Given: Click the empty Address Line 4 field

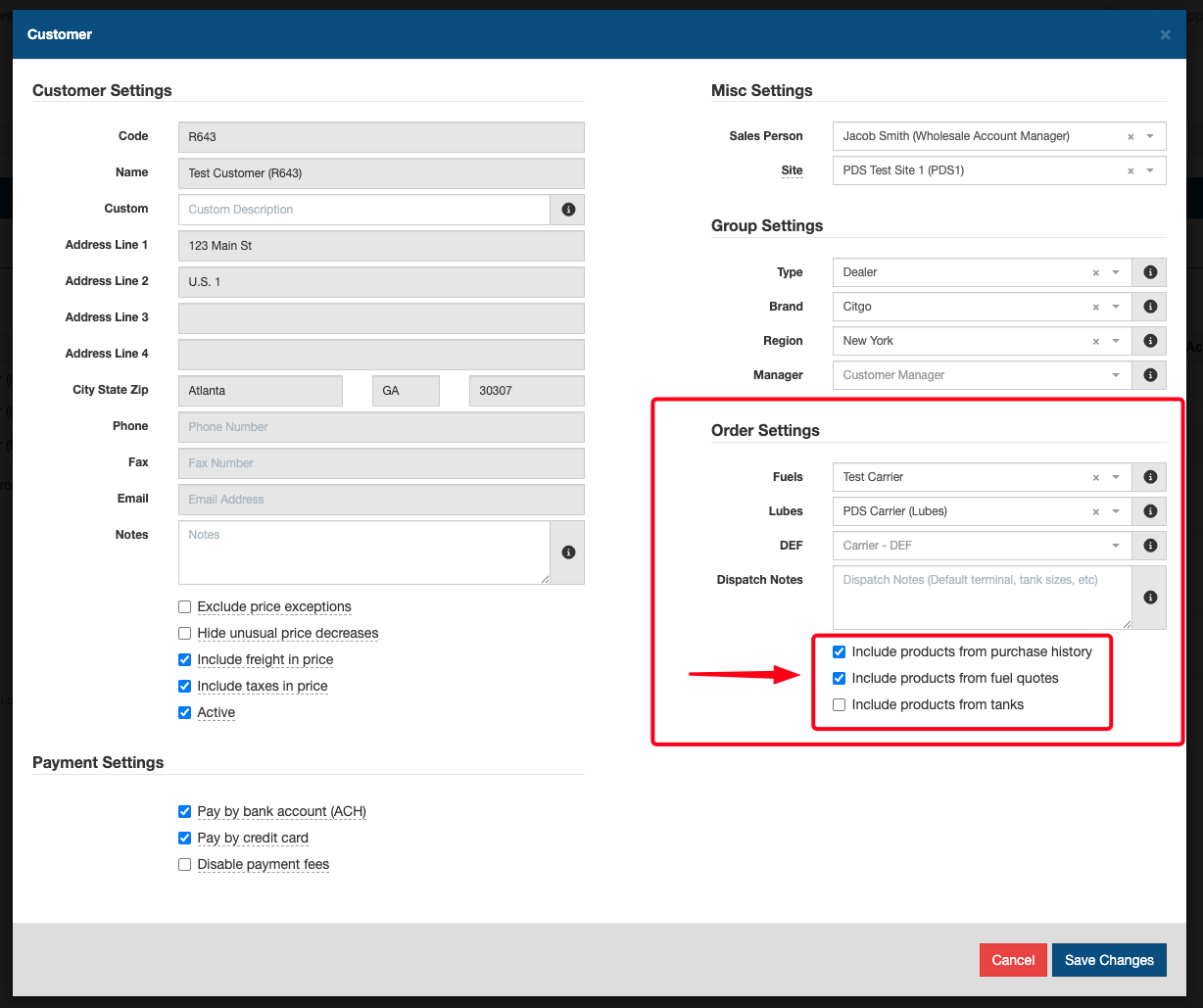Looking at the screenshot, I should click(x=381, y=355).
